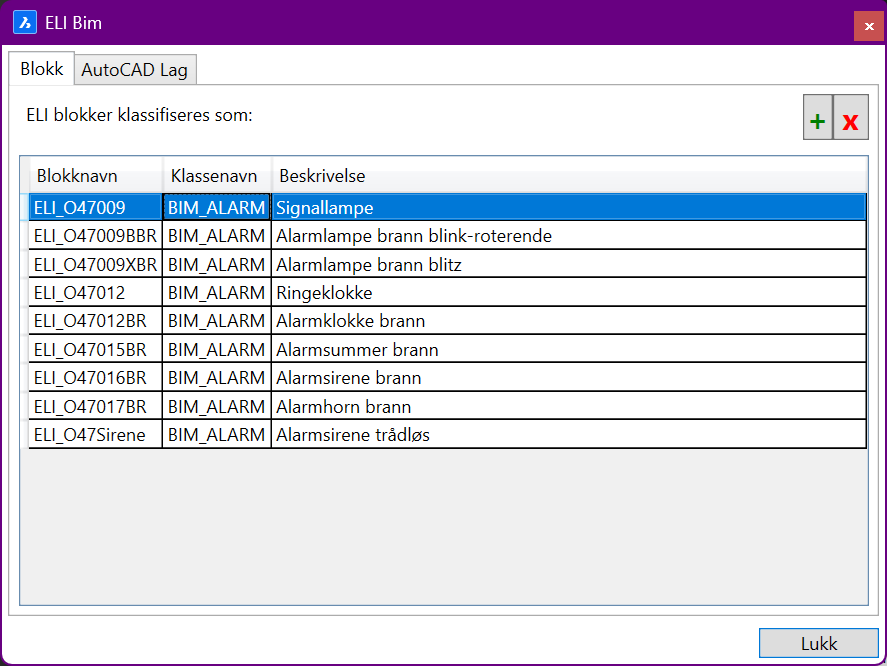The image size is (887, 666).
Task: Select the Ringeklokke description cell
Action: click(324, 293)
